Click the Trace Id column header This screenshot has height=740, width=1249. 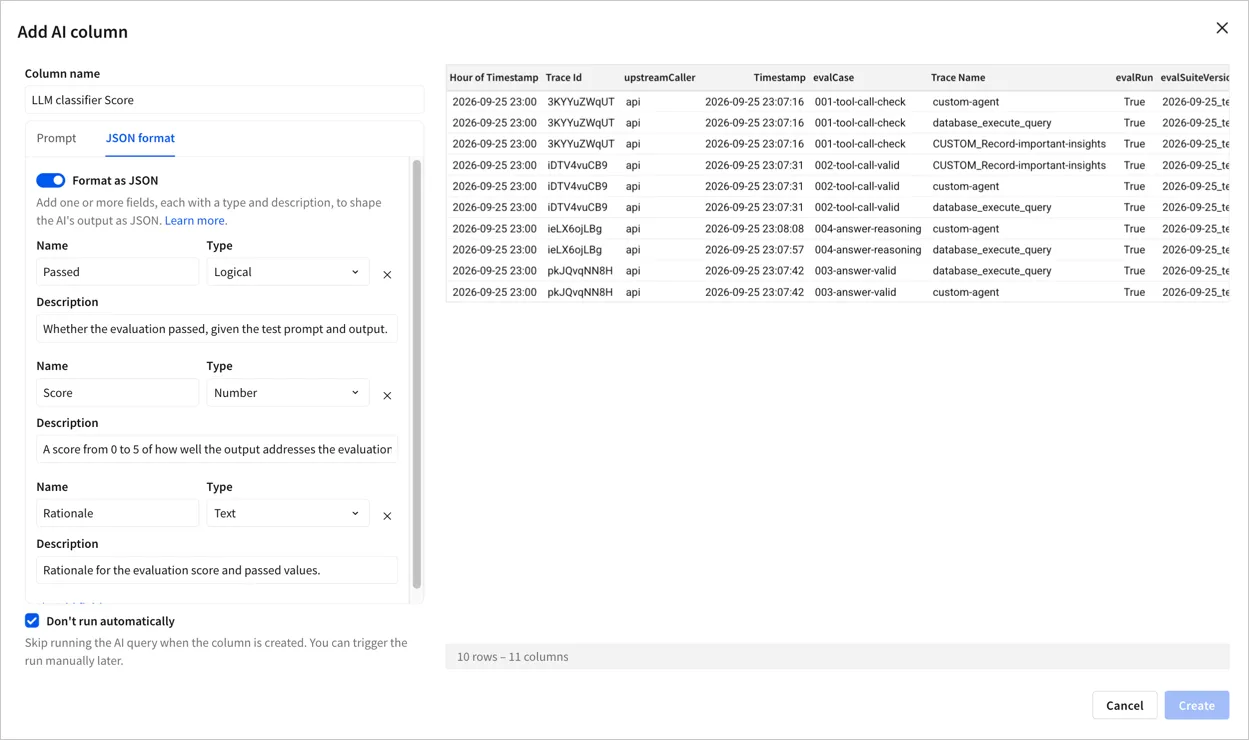(x=564, y=78)
